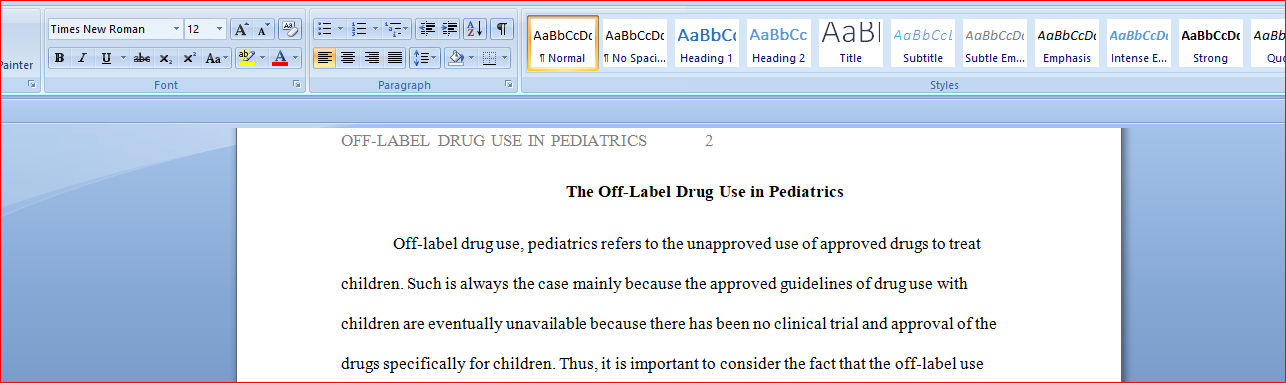Apply the Normal style
The width and height of the screenshot is (1286, 383).
(562, 44)
